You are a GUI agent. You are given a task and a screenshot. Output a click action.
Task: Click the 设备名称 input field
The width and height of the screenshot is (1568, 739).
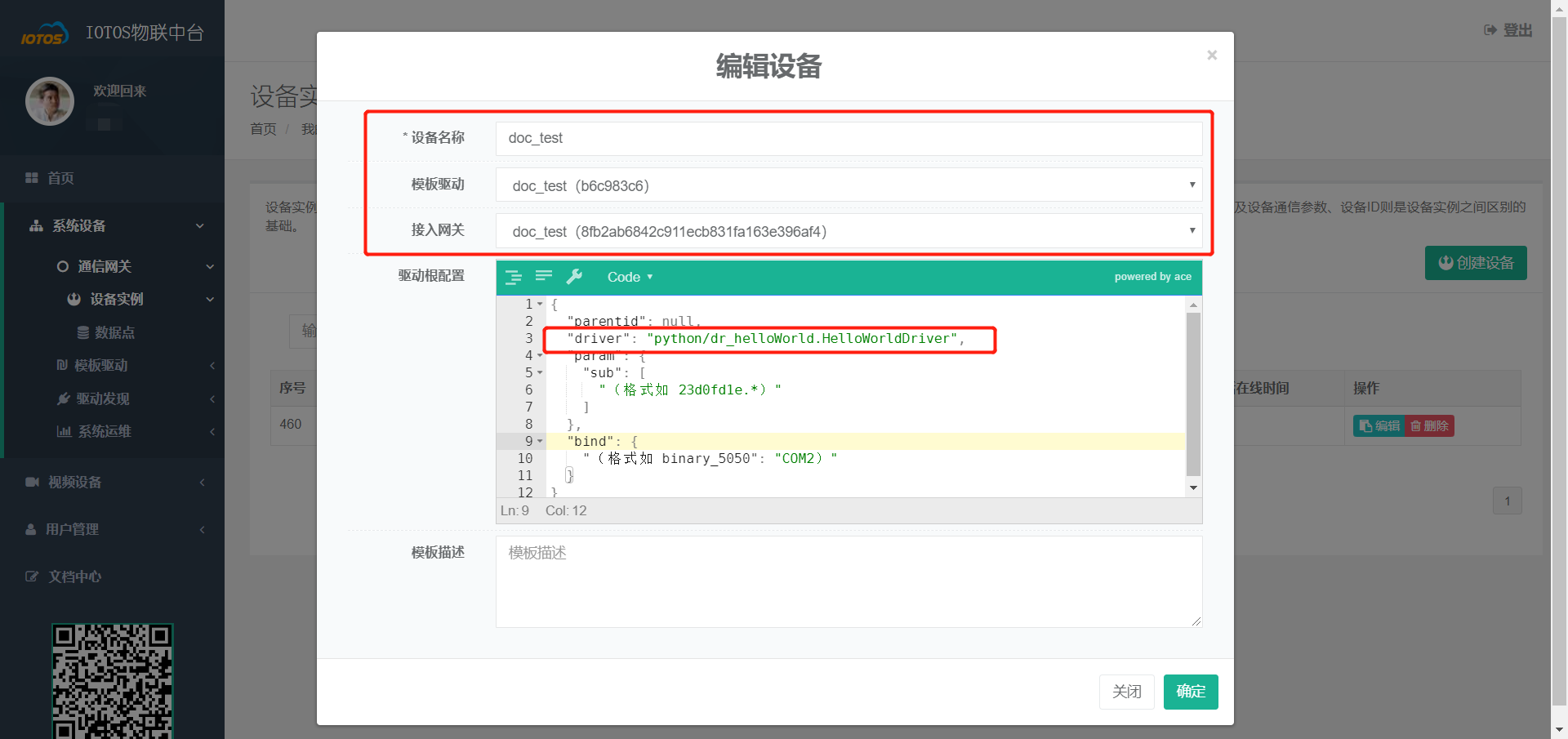coord(849,139)
